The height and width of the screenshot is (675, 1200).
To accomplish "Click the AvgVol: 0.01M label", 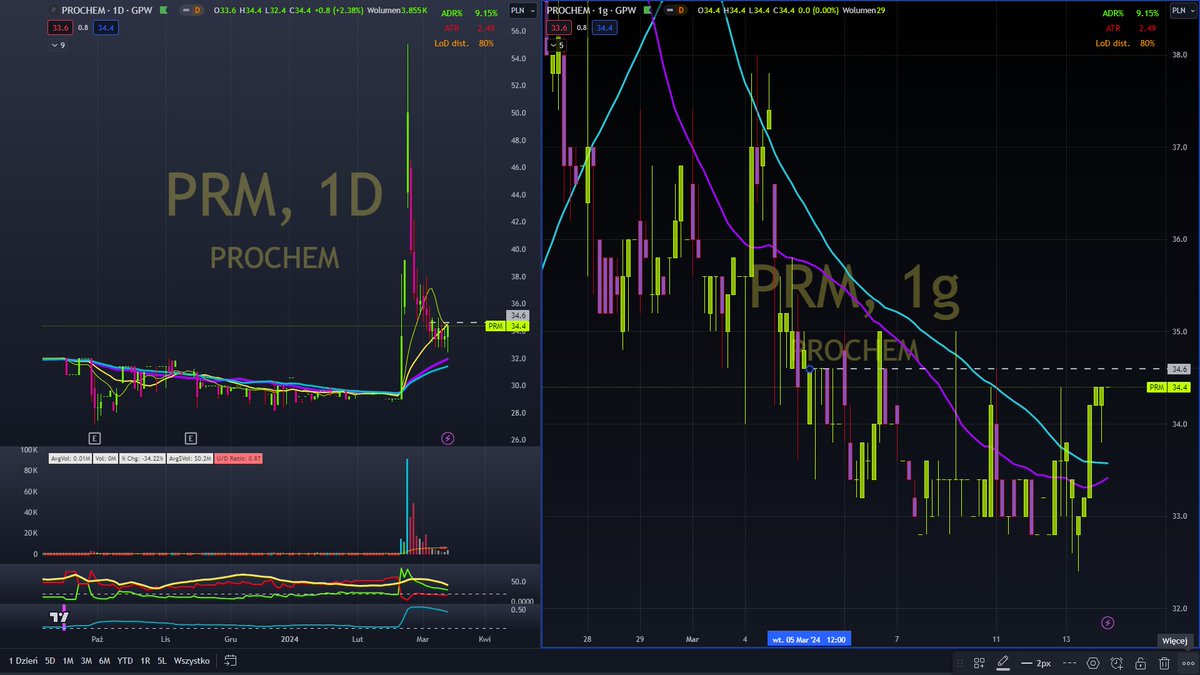I will (x=70, y=458).
